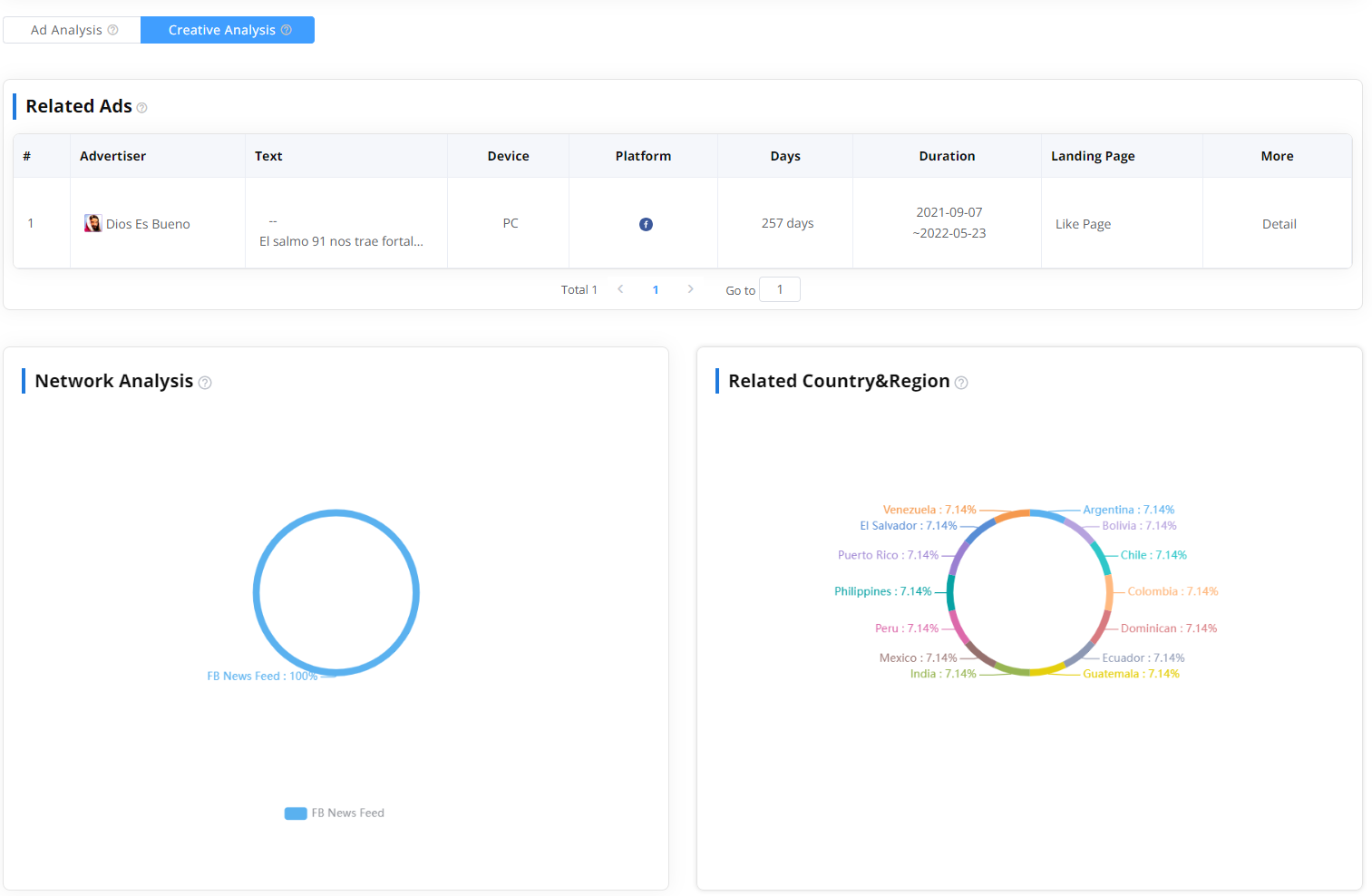Viewport: 1372px width, 896px height.
Task: Toggle the FB News Feed legend item
Action: (x=334, y=813)
